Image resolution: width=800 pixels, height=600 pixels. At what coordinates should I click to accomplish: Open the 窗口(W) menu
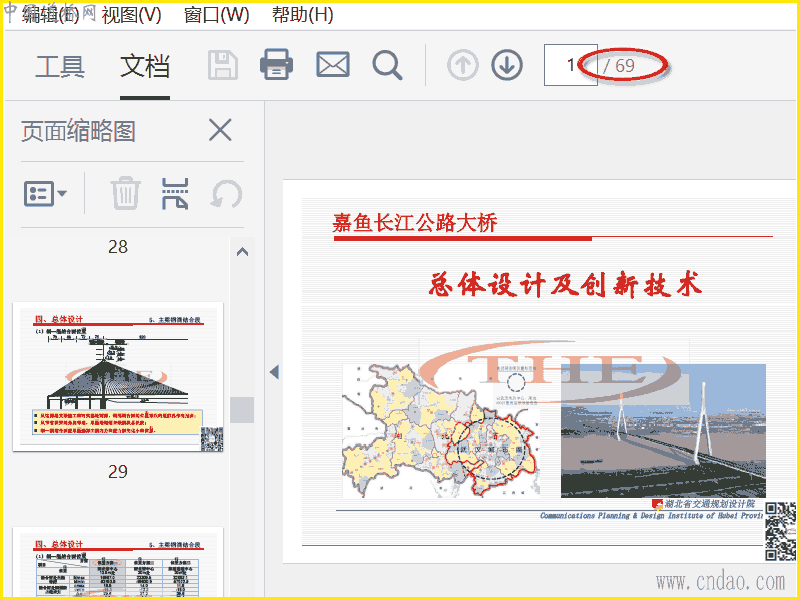[216, 15]
